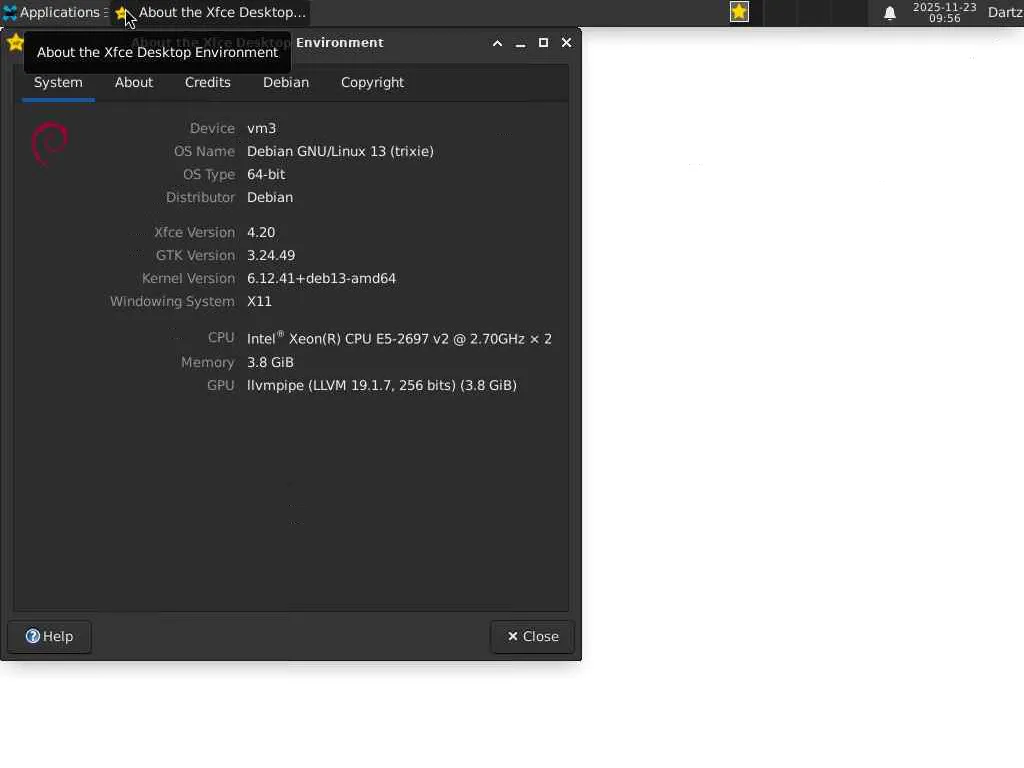Click the roll-up arrow in title bar
Image resolution: width=1024 pixels, height=768 pixels.
tap(497, 43)
